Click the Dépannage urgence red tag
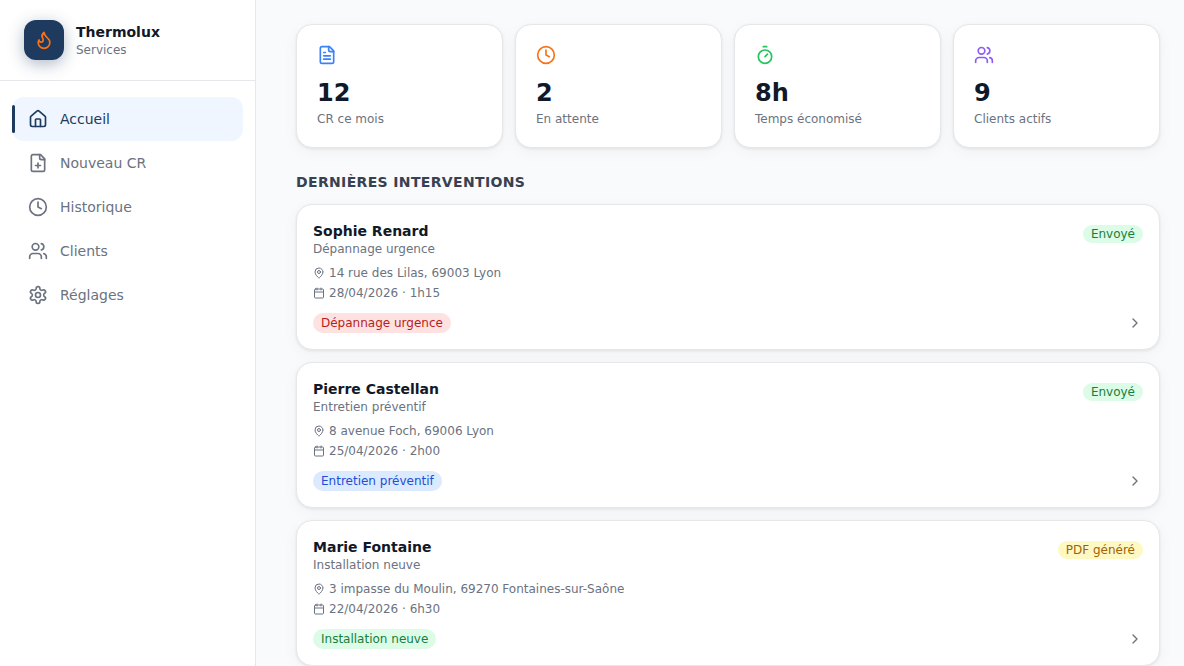The image size is (1184, 666). pos(381,323)
